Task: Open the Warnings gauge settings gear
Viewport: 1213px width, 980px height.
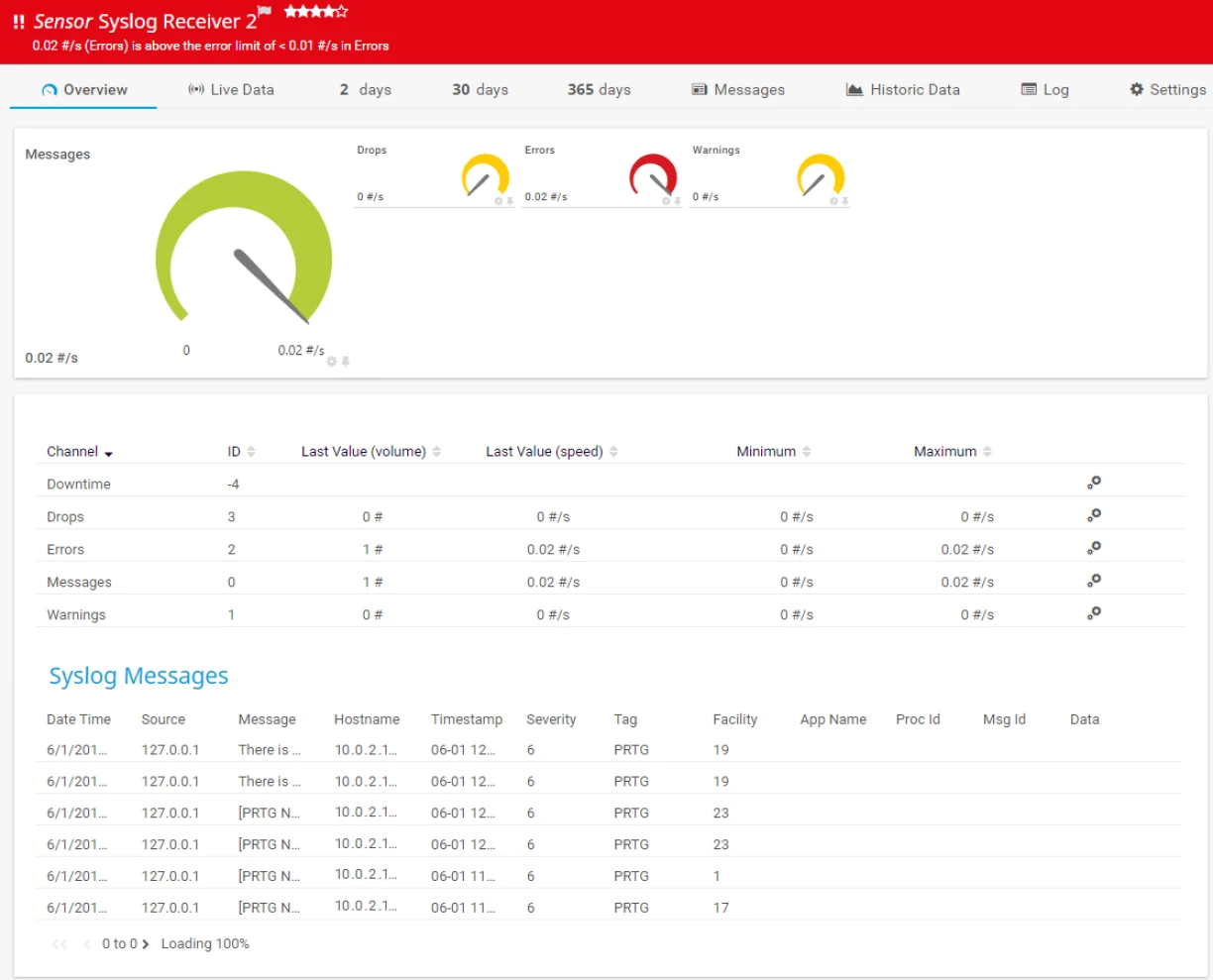Action: point(833,201)
